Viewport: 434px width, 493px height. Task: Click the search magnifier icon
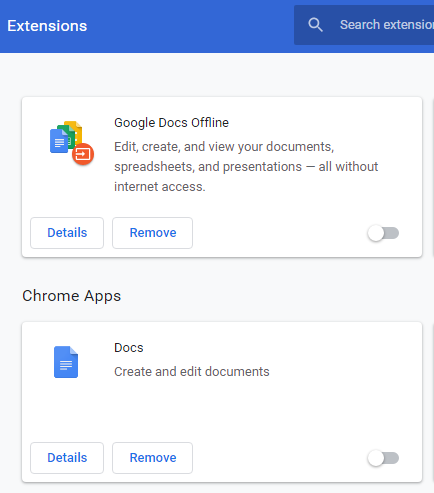[315, 25]
